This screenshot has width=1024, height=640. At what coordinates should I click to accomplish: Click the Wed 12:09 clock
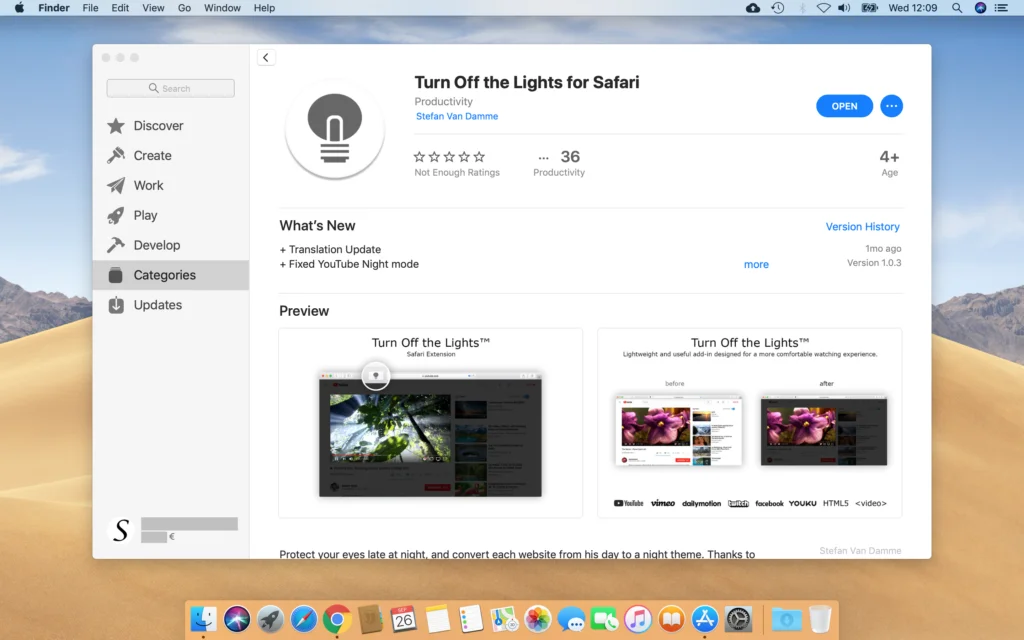[912, 8]
